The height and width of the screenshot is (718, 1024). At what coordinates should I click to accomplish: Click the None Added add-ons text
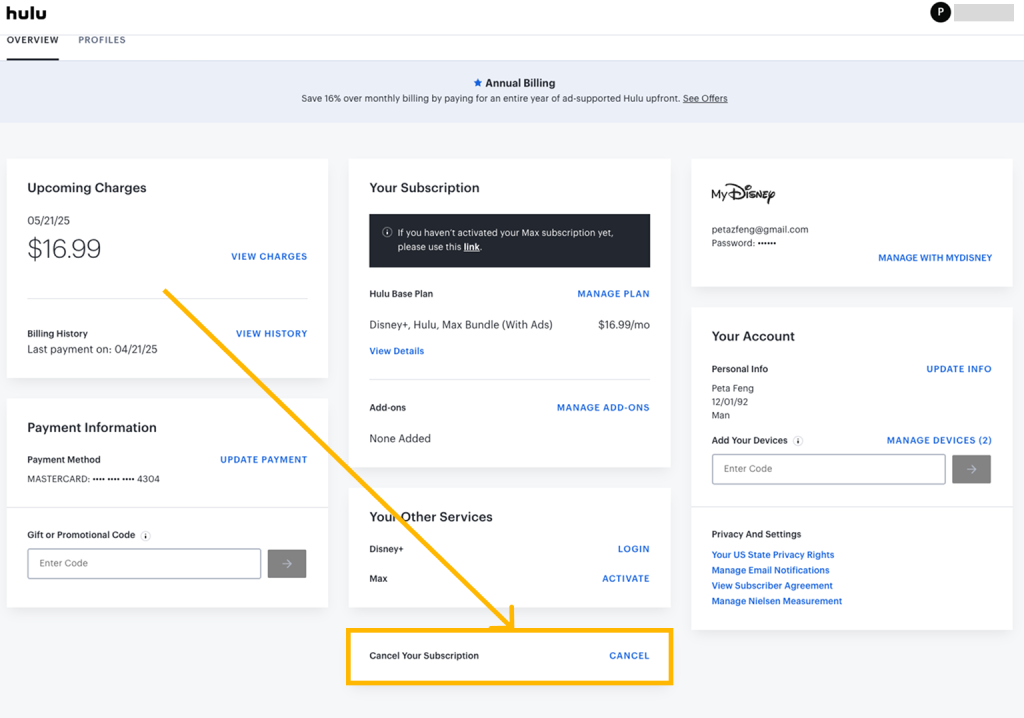coord(400,438)
